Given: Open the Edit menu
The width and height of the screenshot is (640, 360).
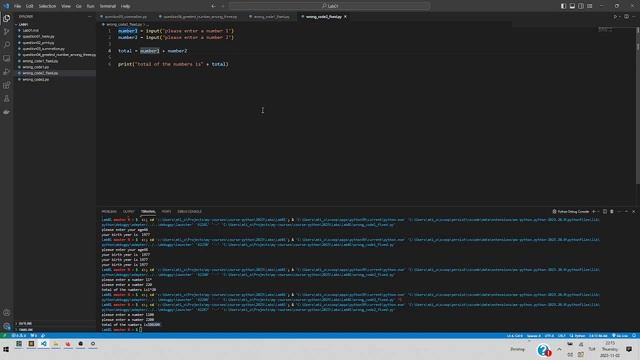Looking at the screenshot, I should [30, 6].
